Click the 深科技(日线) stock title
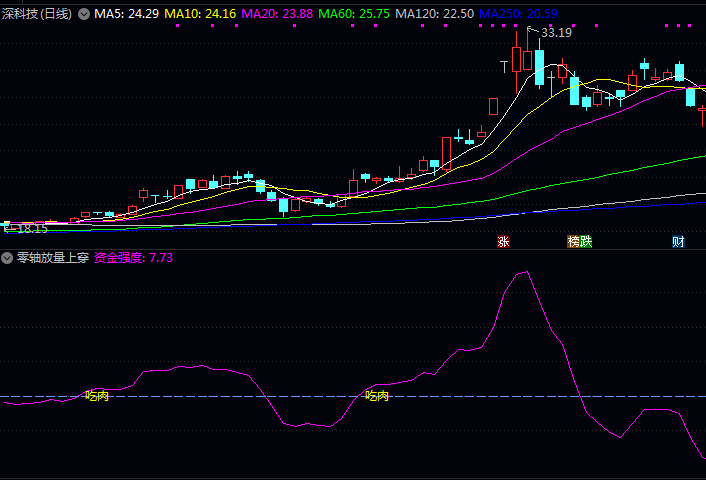The image size is (706, 480). (38, 14)
